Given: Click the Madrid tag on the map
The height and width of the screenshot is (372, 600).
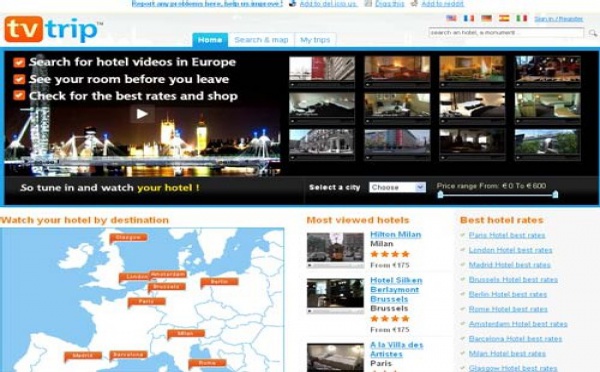Looking at the screenshot, I should [x=83, y=356].
